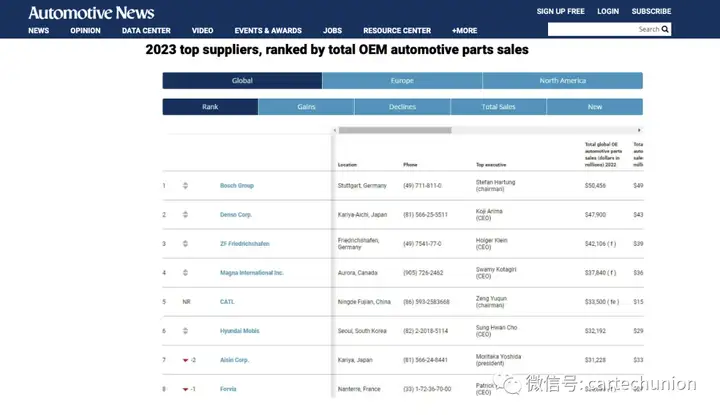
Task: Click the Stuttgart, Germany cell
Action: pyautogui.click(x=362, y=185)
